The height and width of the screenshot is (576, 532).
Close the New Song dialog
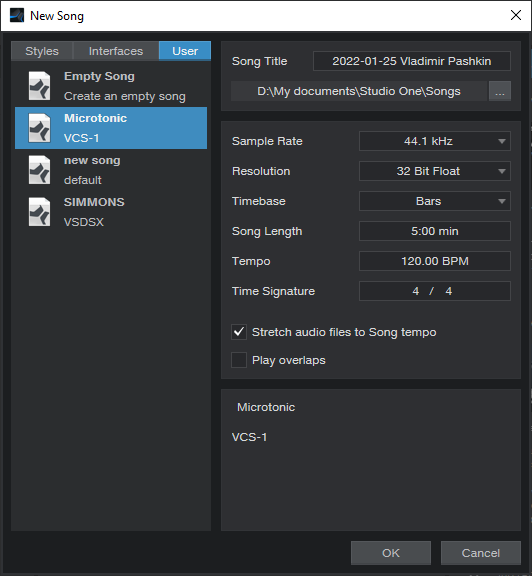pyautogui.click(x=516, y=15)
